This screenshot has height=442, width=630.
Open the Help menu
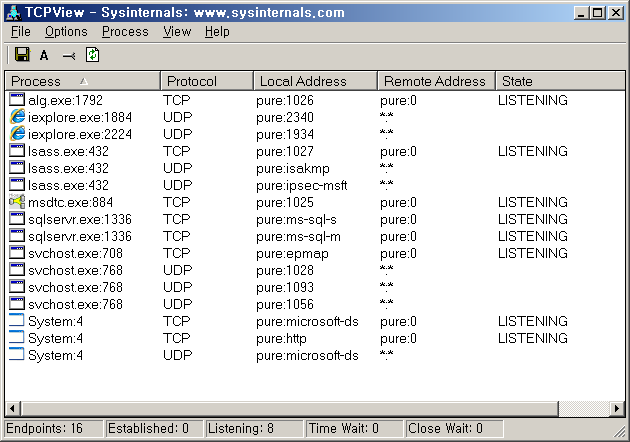[217, 32]
